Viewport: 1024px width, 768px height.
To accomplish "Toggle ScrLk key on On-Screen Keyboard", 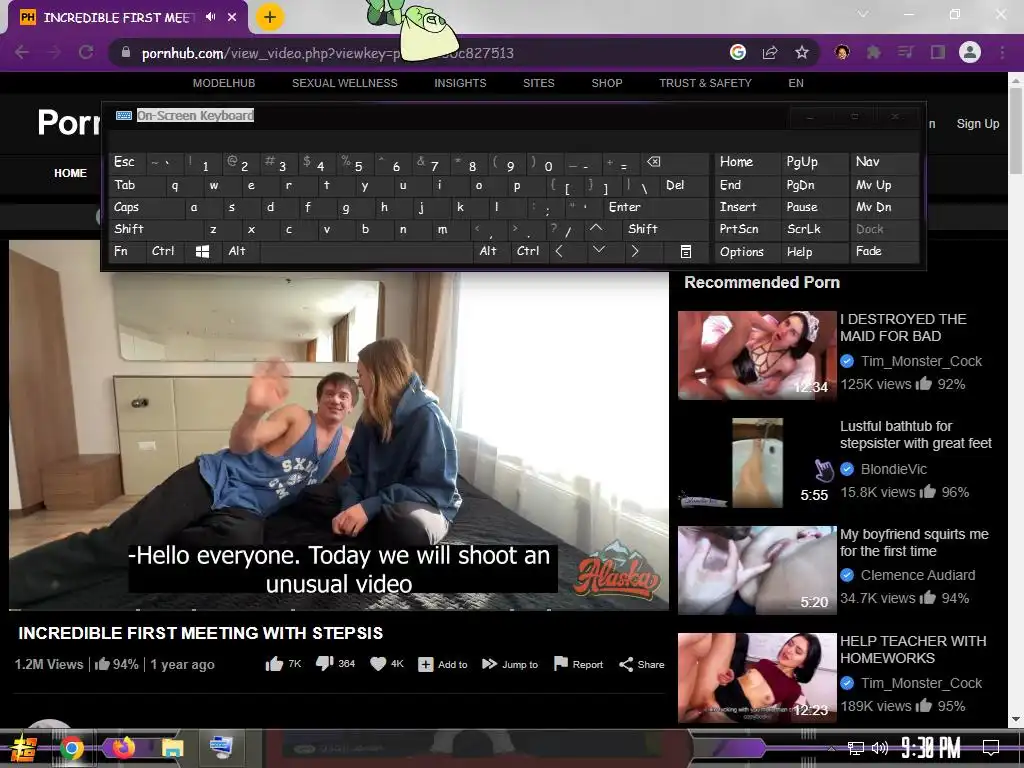I will point(815,229).
